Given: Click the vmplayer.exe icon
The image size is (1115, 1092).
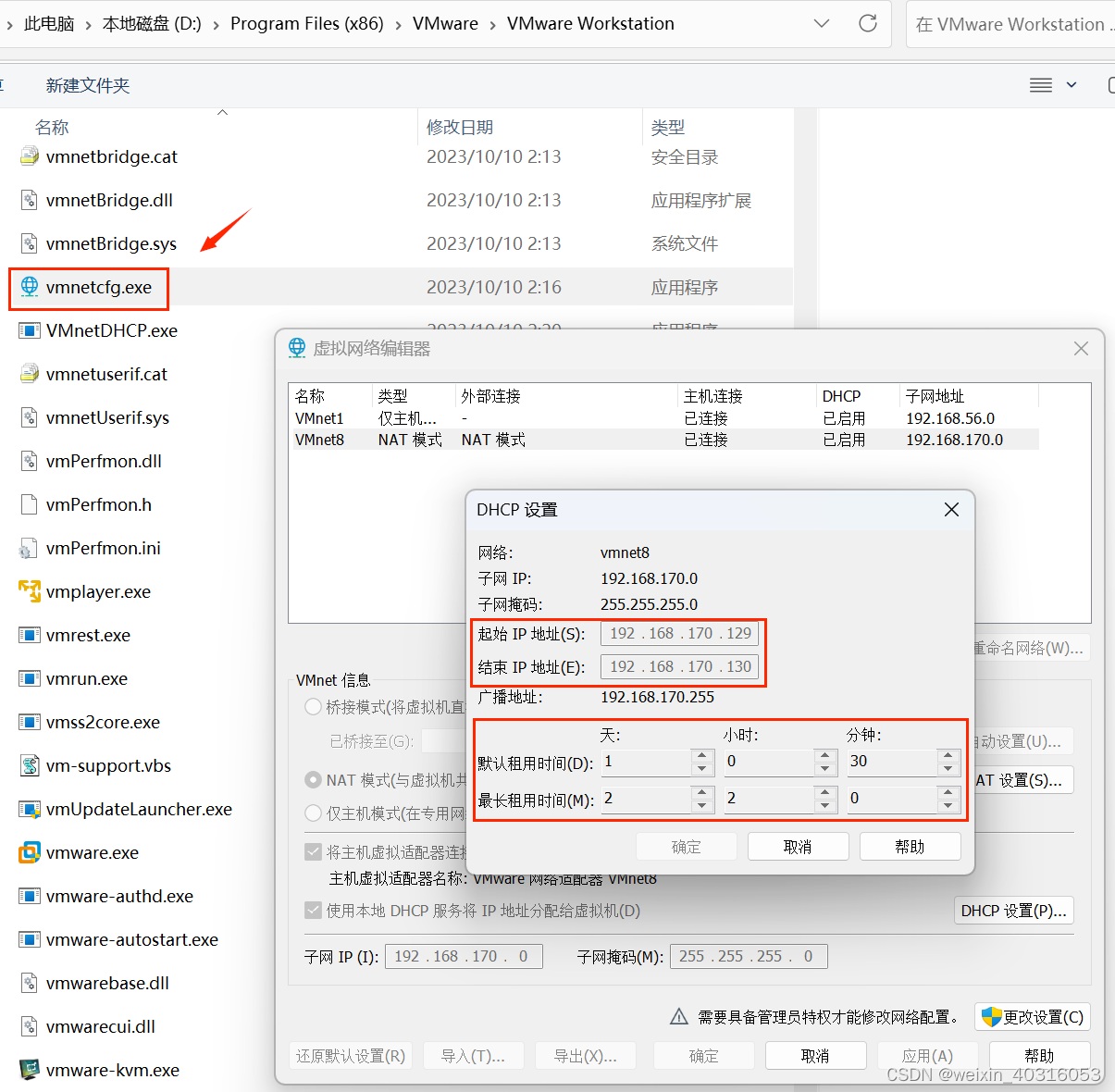Looking at the screenshot, I should 30,591.
